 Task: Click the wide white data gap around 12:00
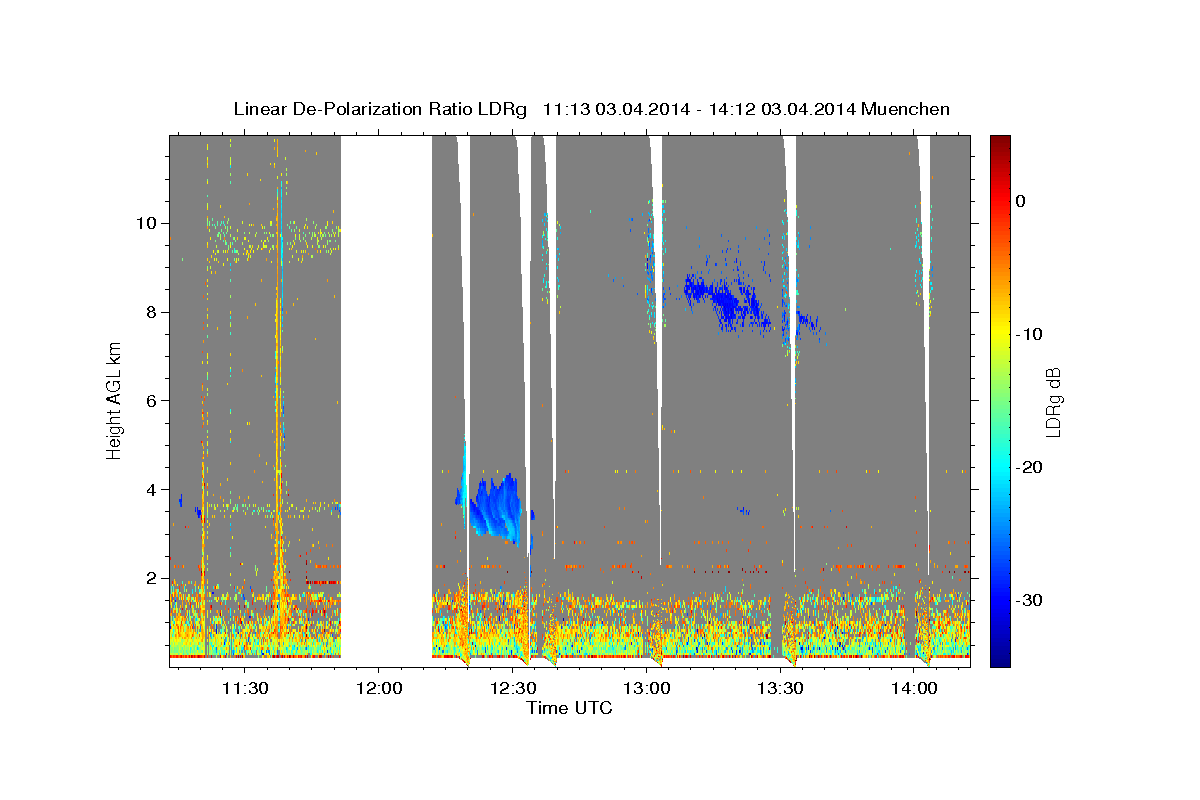(386, 400)
